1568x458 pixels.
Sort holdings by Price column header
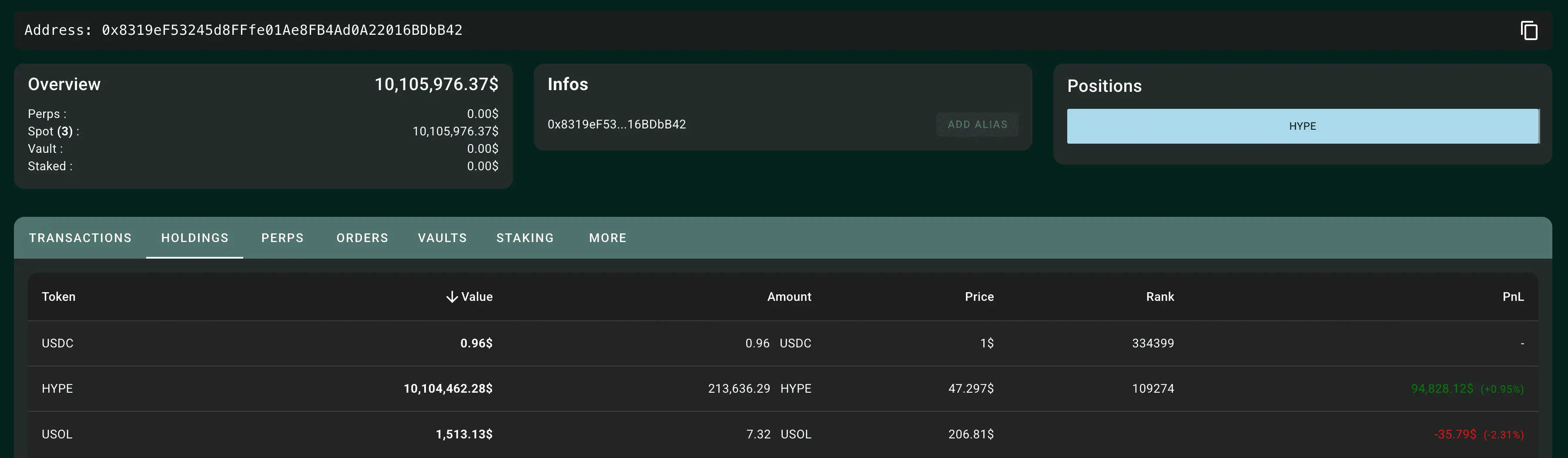pos(979,296)
